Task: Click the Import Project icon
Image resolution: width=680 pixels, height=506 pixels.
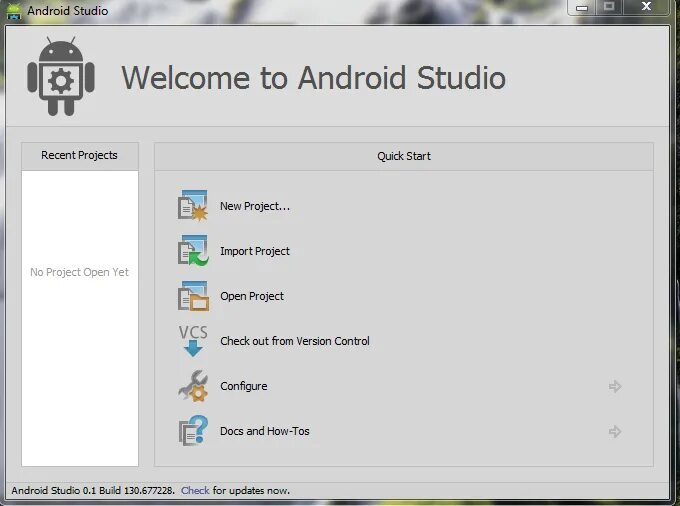Action: [193, 251]
